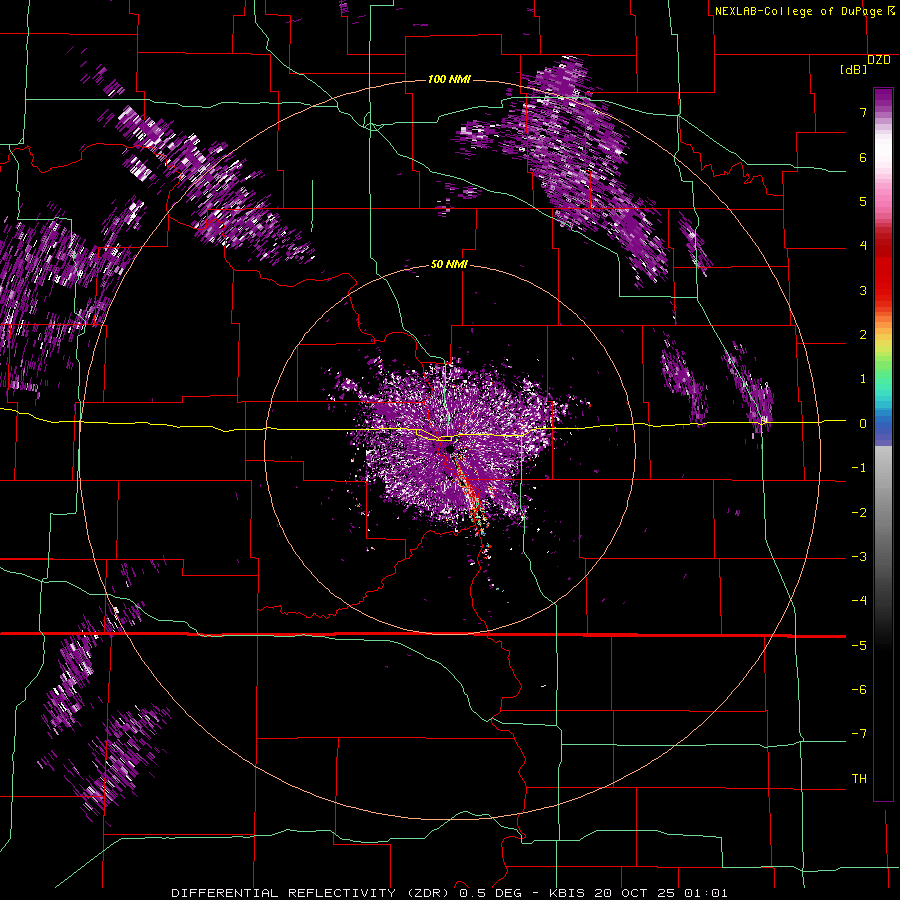This screenshot has width=900, height=900.
Task: Select the -7 dB scale tick label
Action: [x=859, y=734]
